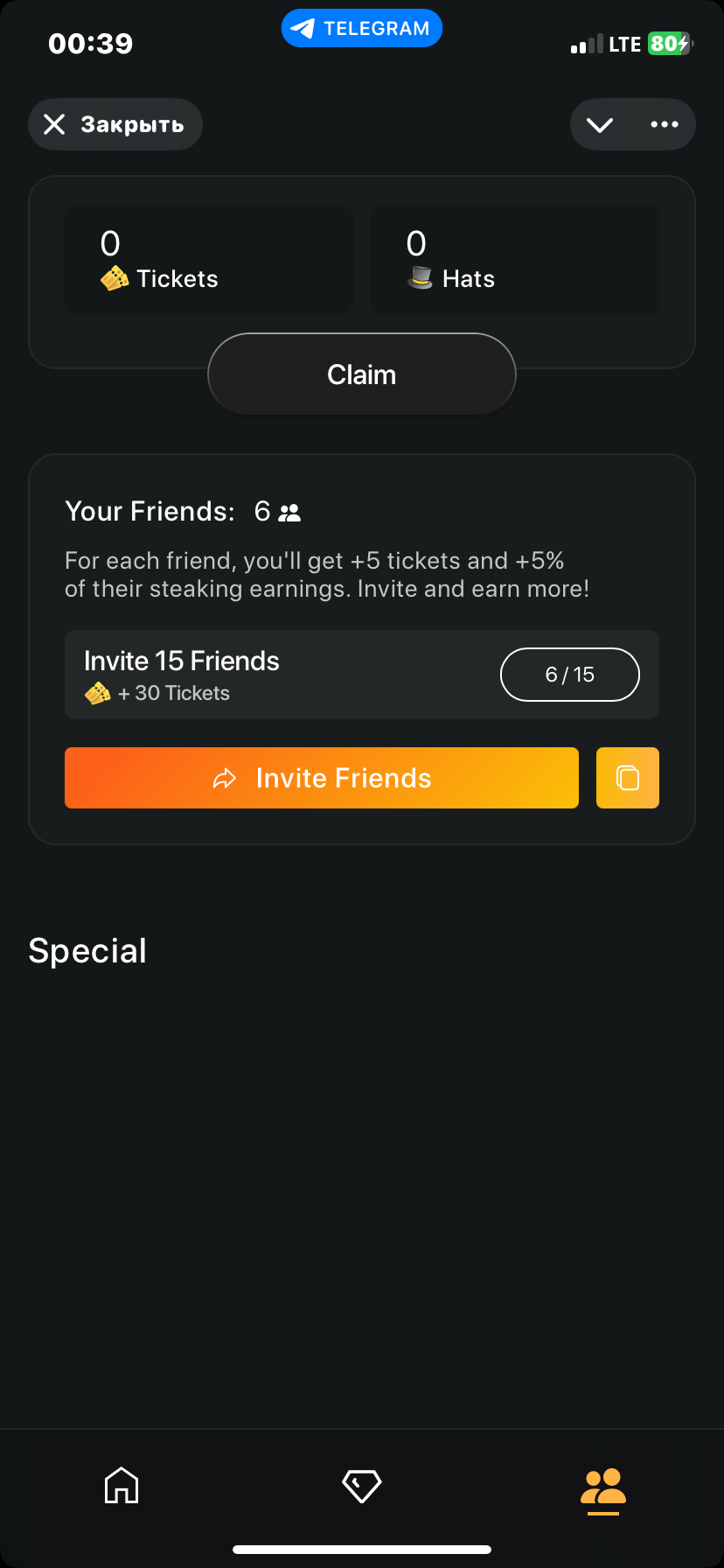This screenshot has width=724, height=1568.
Task: Collapse mini app with chevron down
Action: (x=600, y=124)
